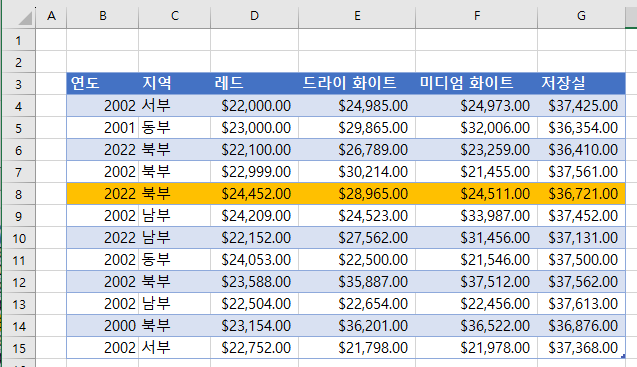
Task: Select cell with $37,561.00
Action: [581, 172]
